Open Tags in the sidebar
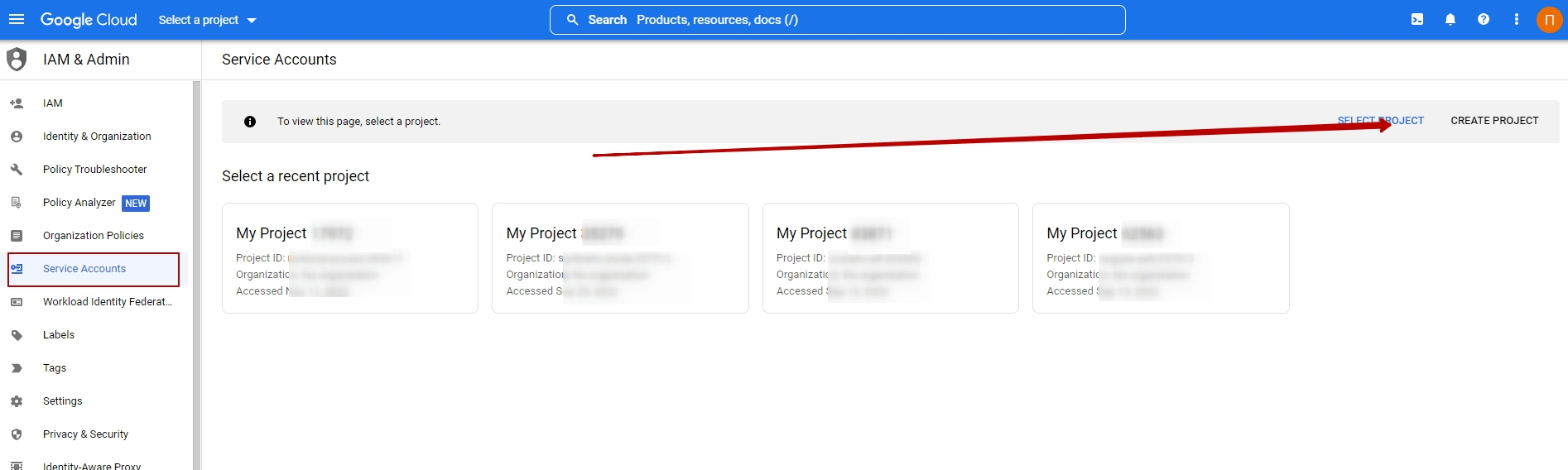1568x470 pixels. point(55,368)
